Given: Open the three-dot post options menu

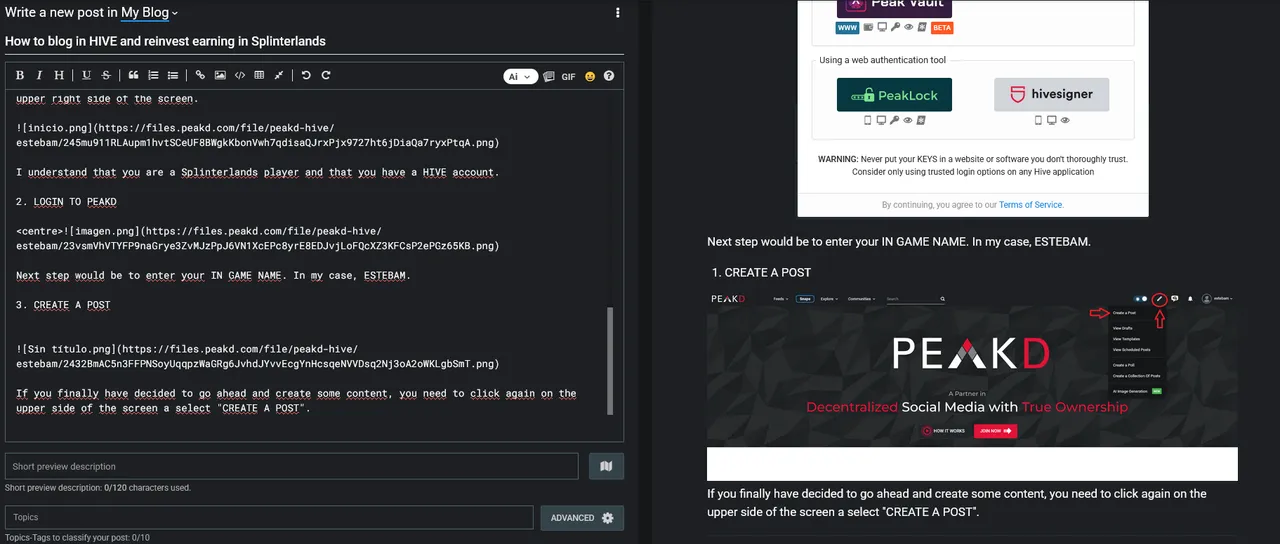Looking at the screenshot, I should [618, 13].
